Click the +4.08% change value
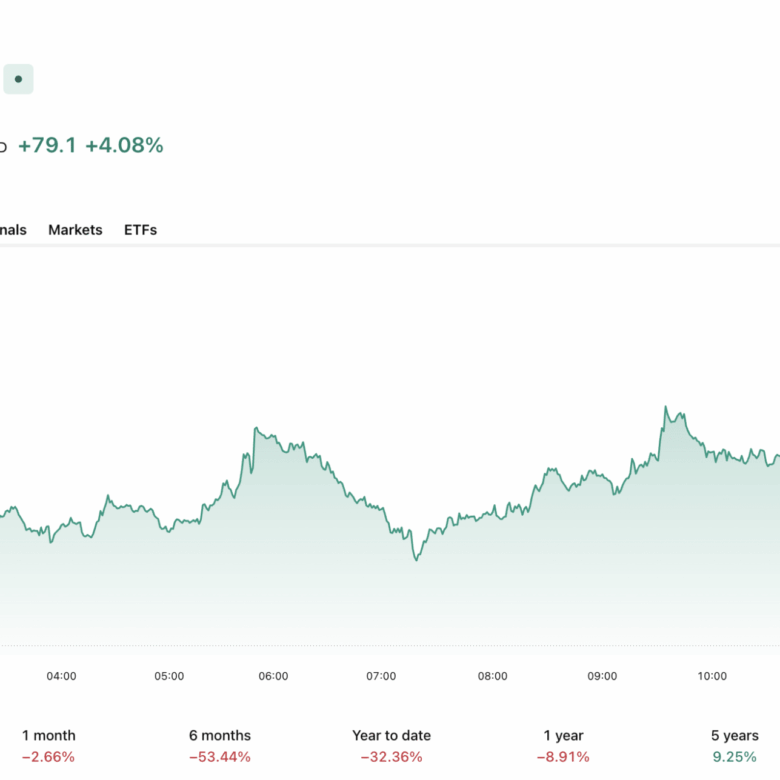 pos(124,146)
